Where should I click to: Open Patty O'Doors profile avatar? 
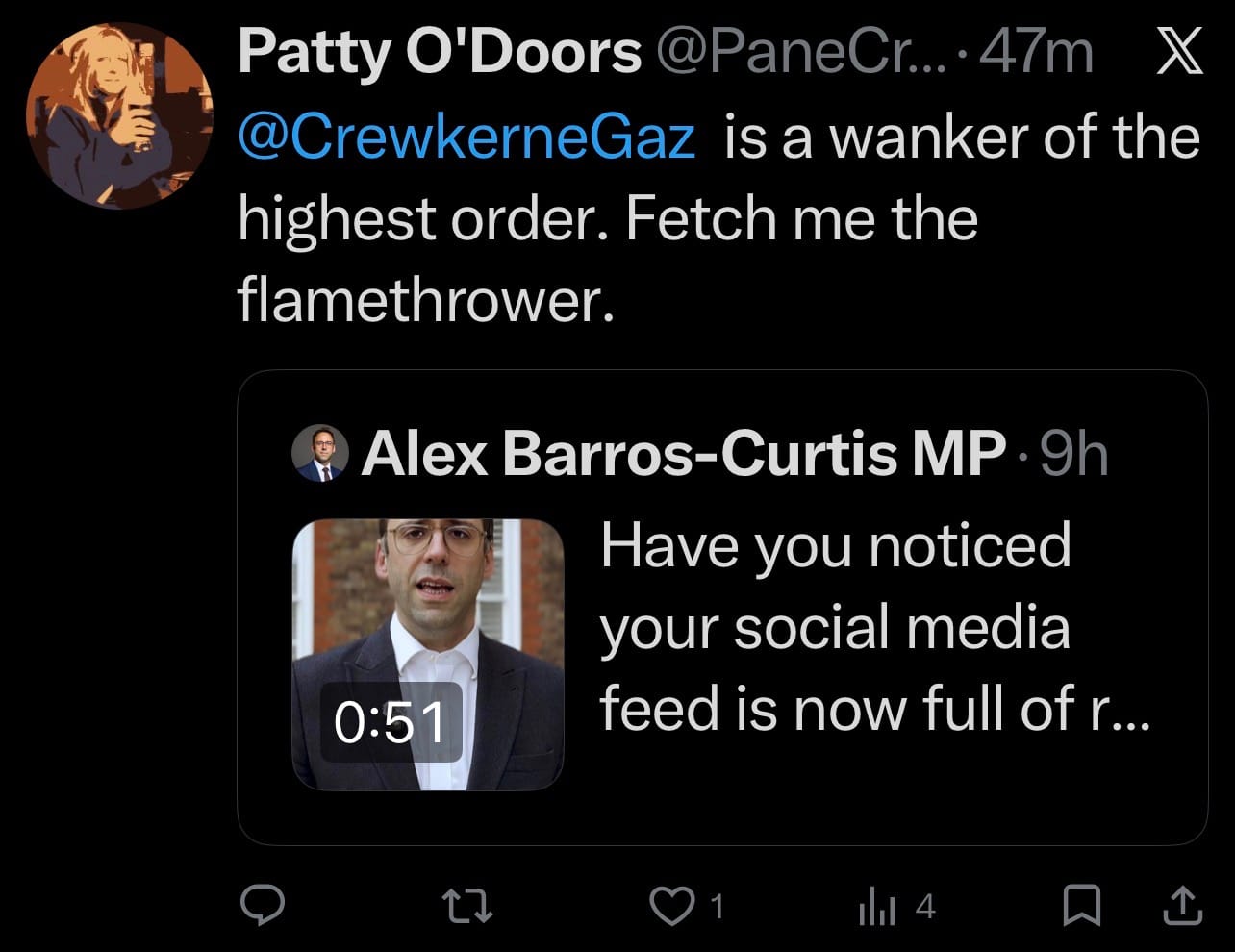[118, 115]
